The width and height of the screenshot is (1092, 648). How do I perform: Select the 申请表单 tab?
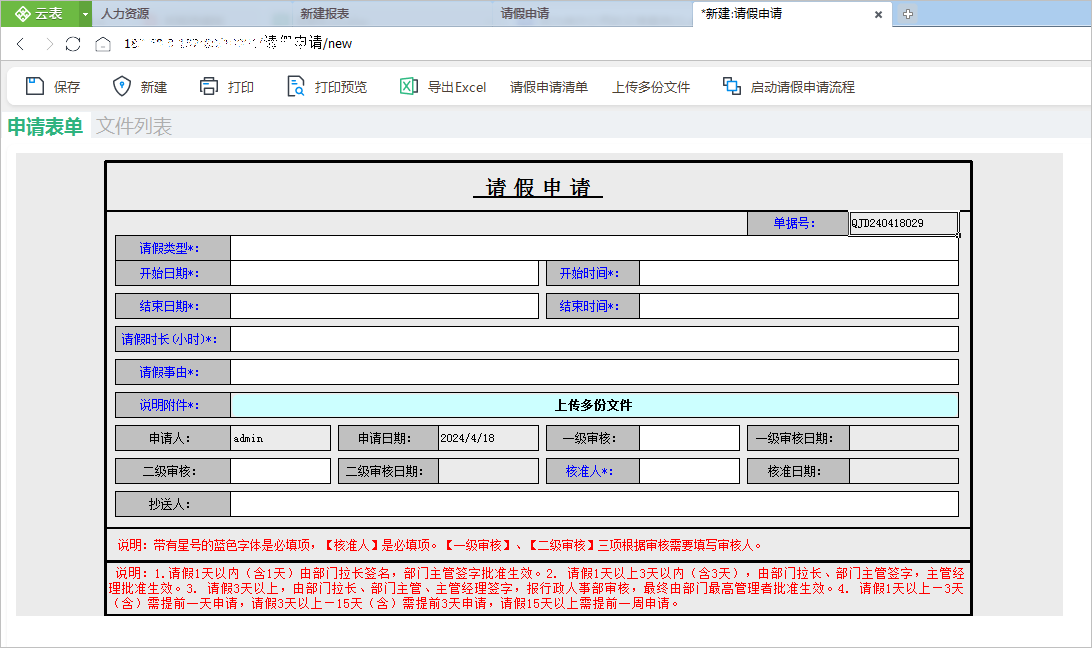tap(45, 126)
